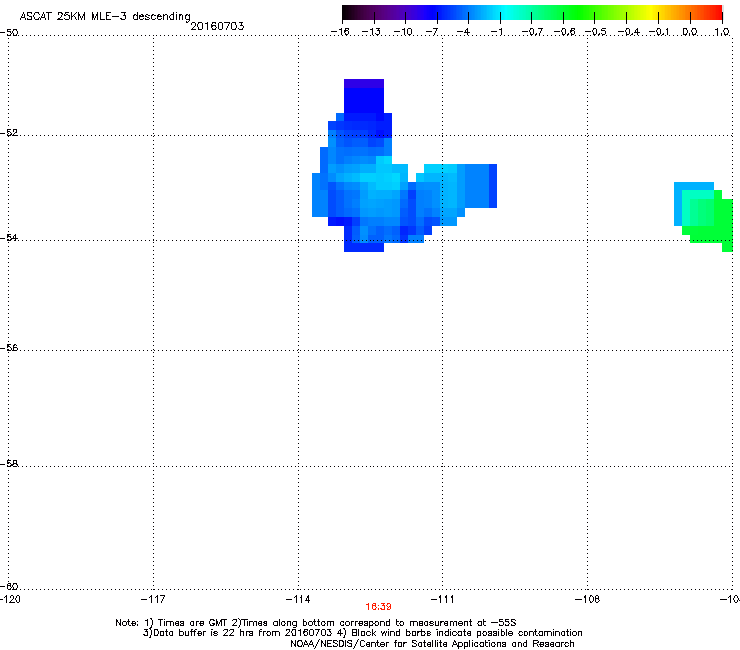Click the -16 colorbar label
740x650 pixels.
340,32
